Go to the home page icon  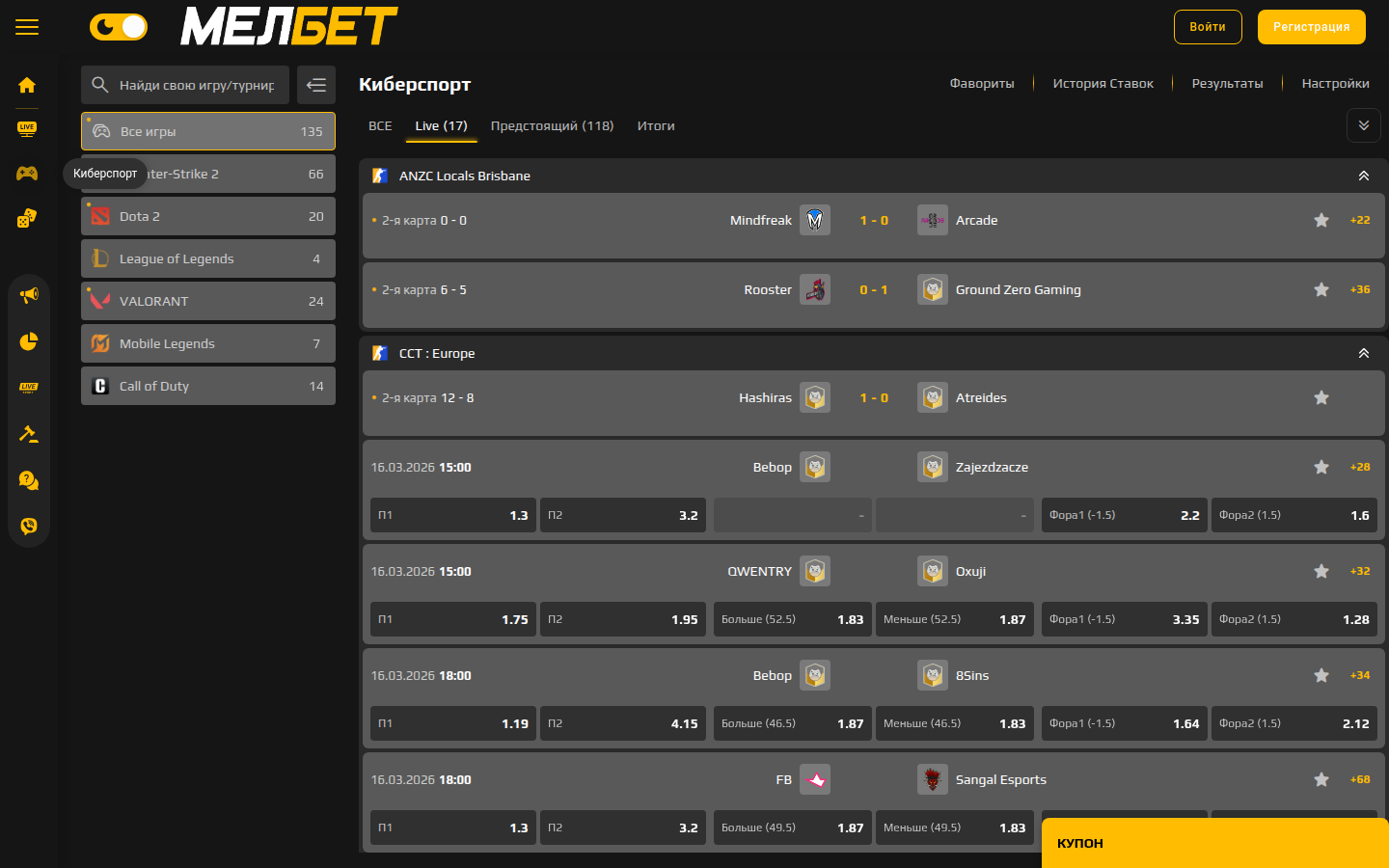pos(27,85)
